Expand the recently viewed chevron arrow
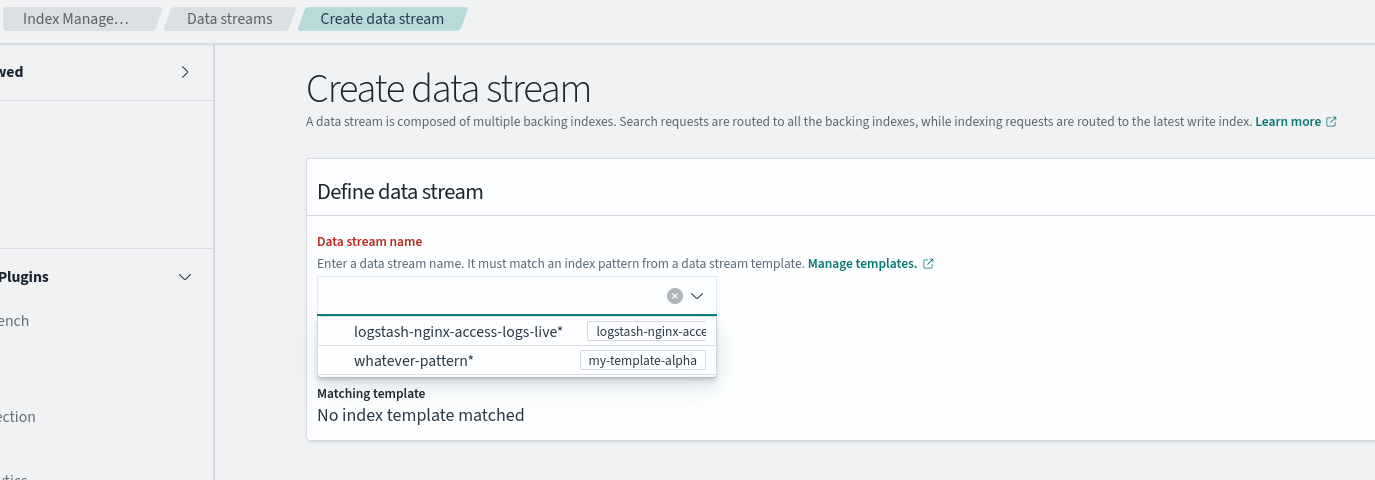Viewport: 1375px width, 480px height. [x=185, y=72]
